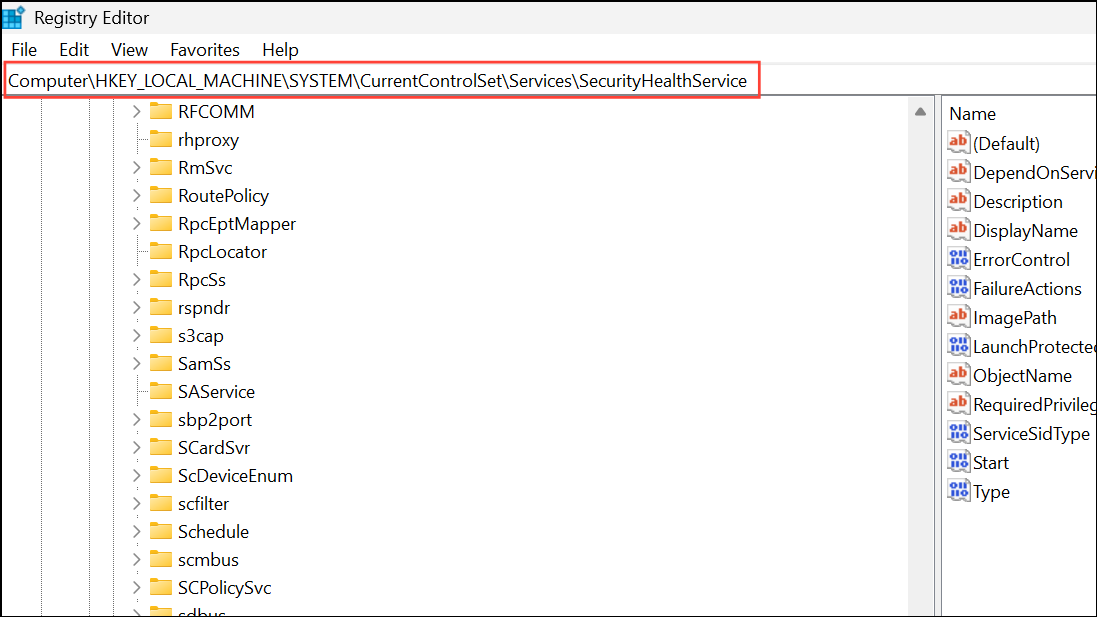Open the Favorites menu
This screenshot has width=1097, height=617.
[204, 49]
